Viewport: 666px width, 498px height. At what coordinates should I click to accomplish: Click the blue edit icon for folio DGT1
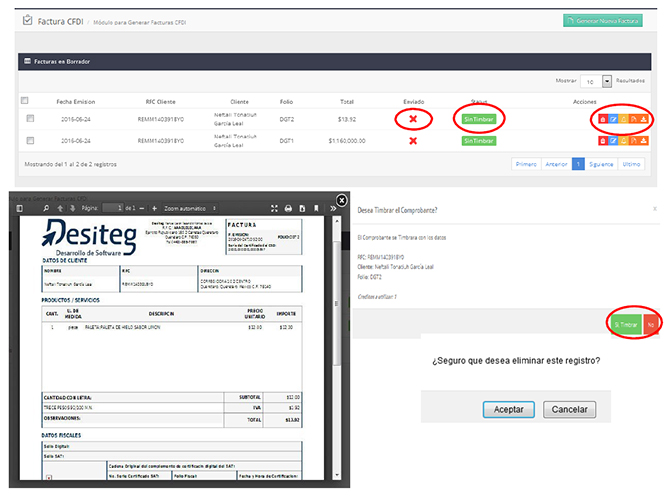click(x=613, y=141)
